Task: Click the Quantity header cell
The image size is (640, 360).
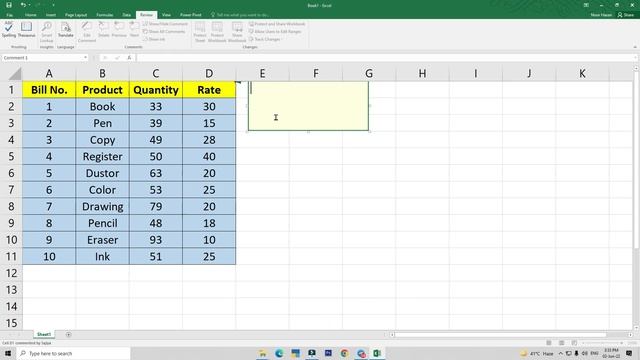Action: pyautogui.click(x=156, y=90)
